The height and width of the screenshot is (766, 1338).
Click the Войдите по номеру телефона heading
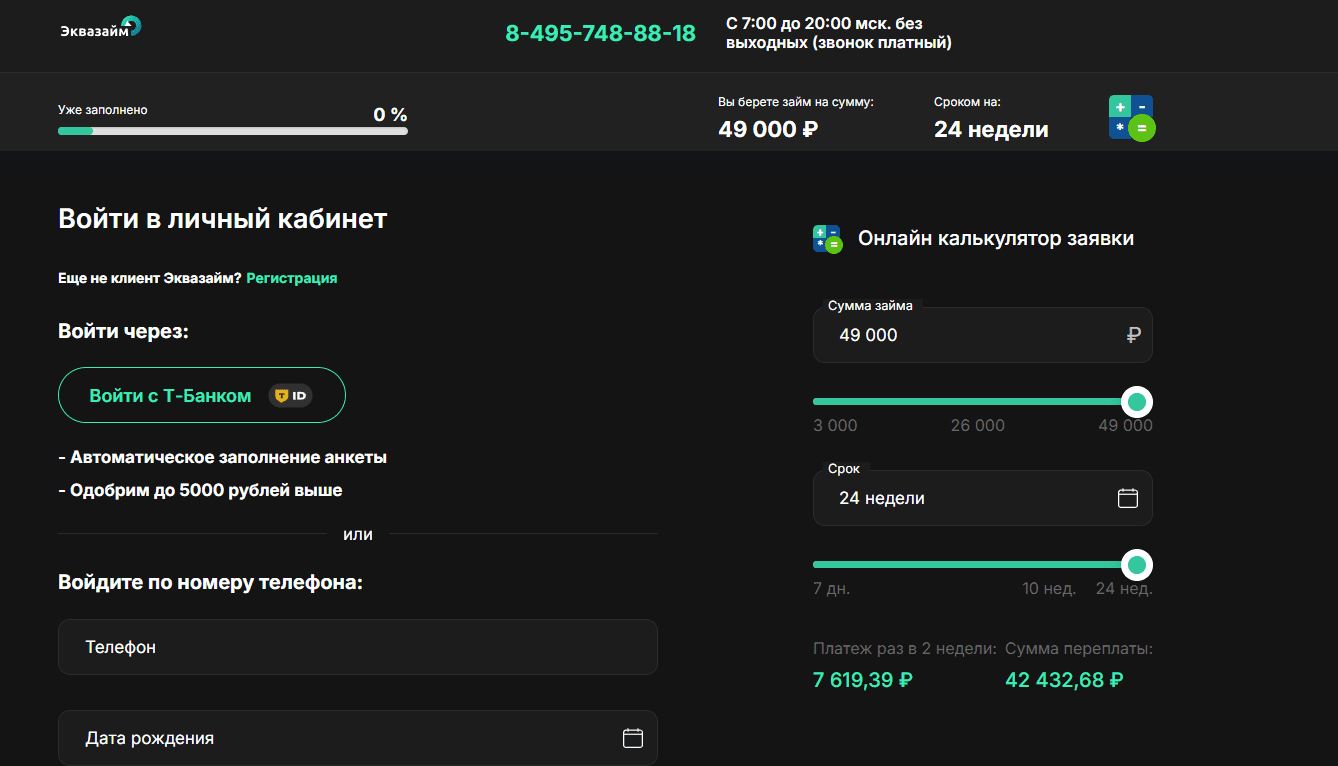click(x=210, y=582)
